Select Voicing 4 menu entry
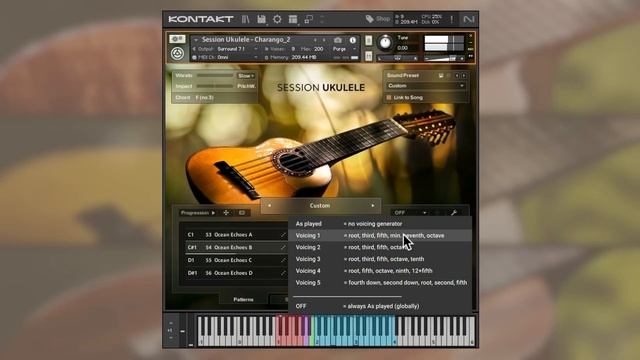 (380, 271)
